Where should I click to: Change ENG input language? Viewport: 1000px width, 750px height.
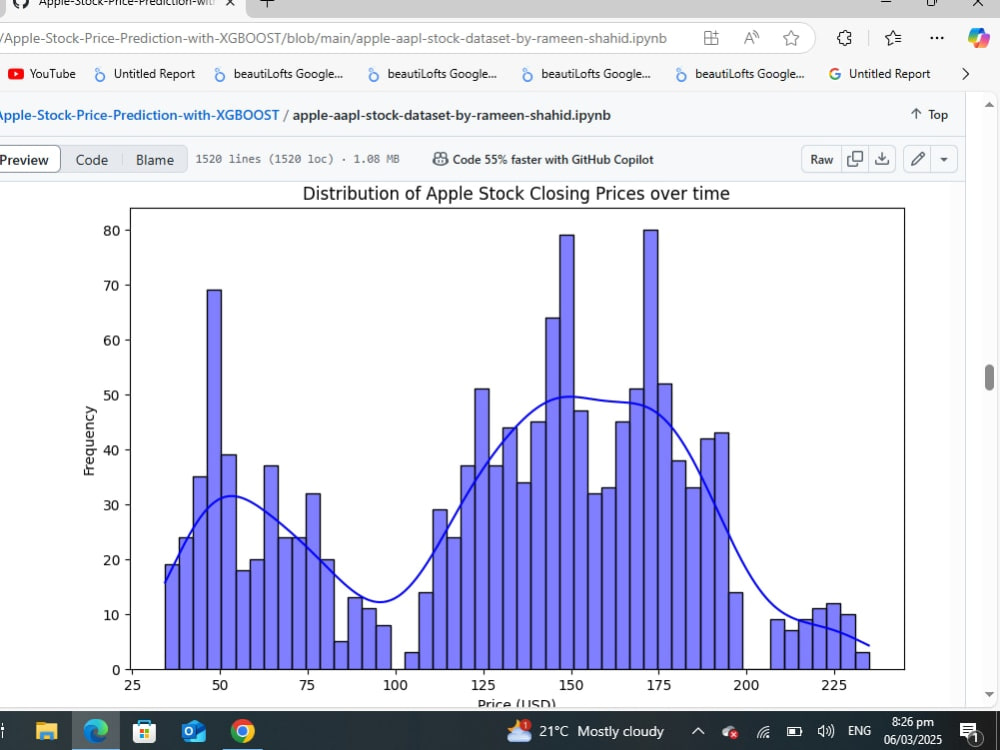[860, 731]
